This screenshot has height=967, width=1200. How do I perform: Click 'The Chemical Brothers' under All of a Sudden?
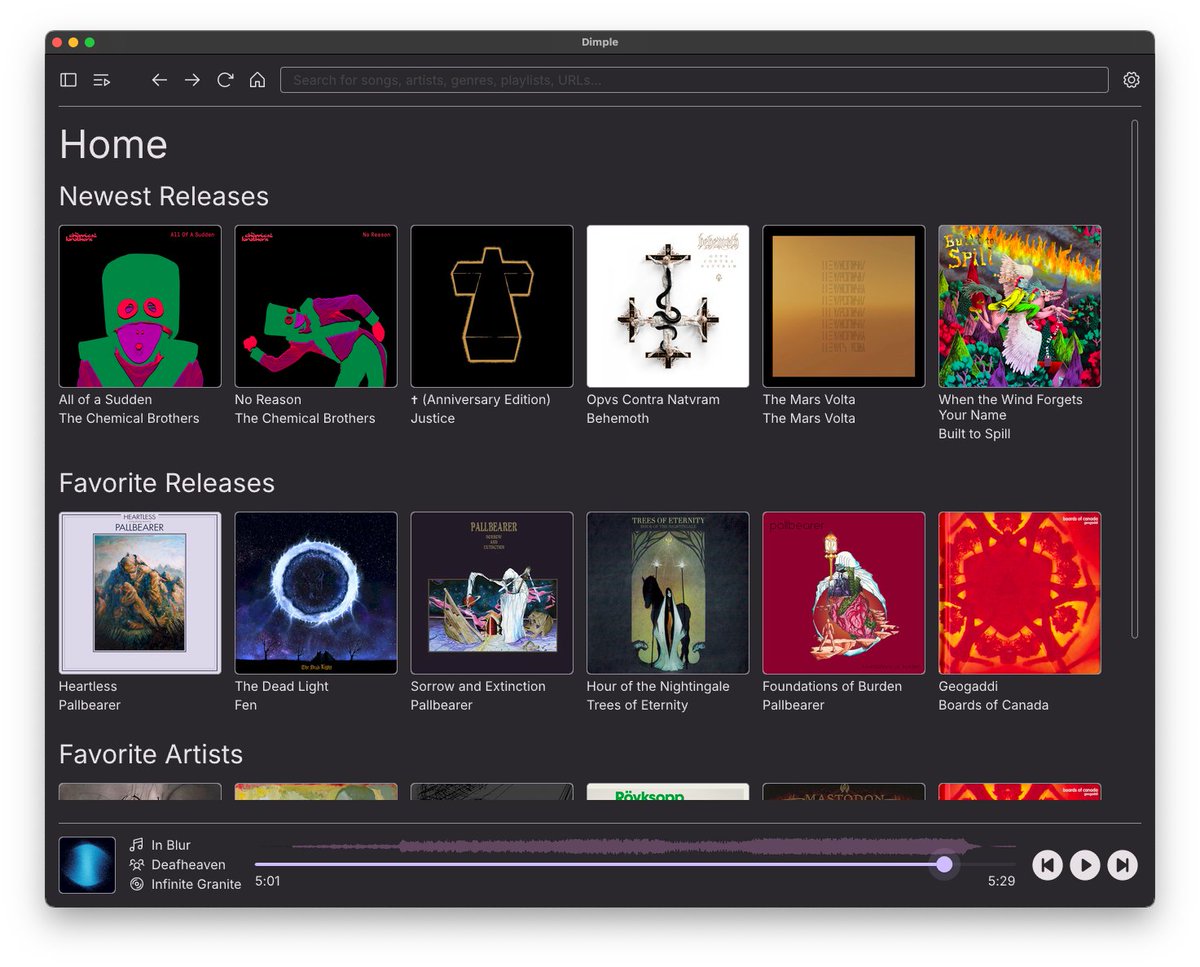(129, 418)
